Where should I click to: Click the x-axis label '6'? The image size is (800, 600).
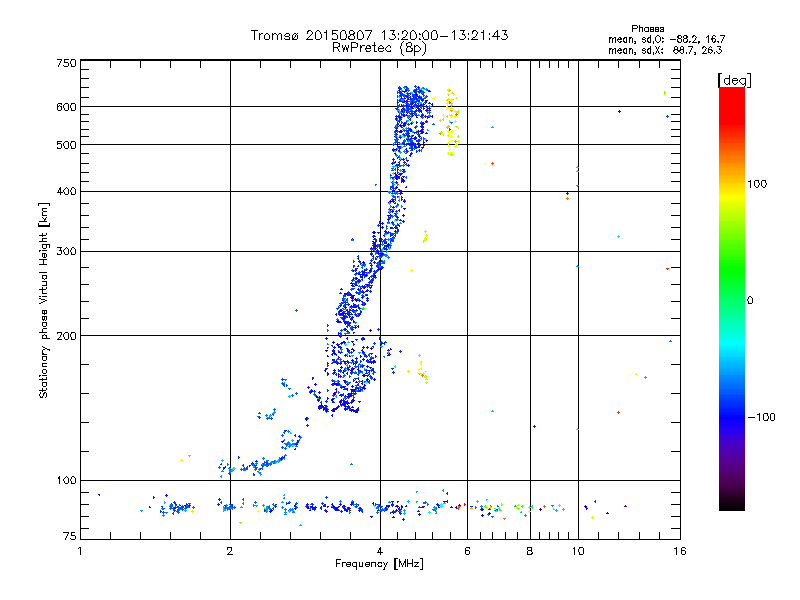(467, 551)
